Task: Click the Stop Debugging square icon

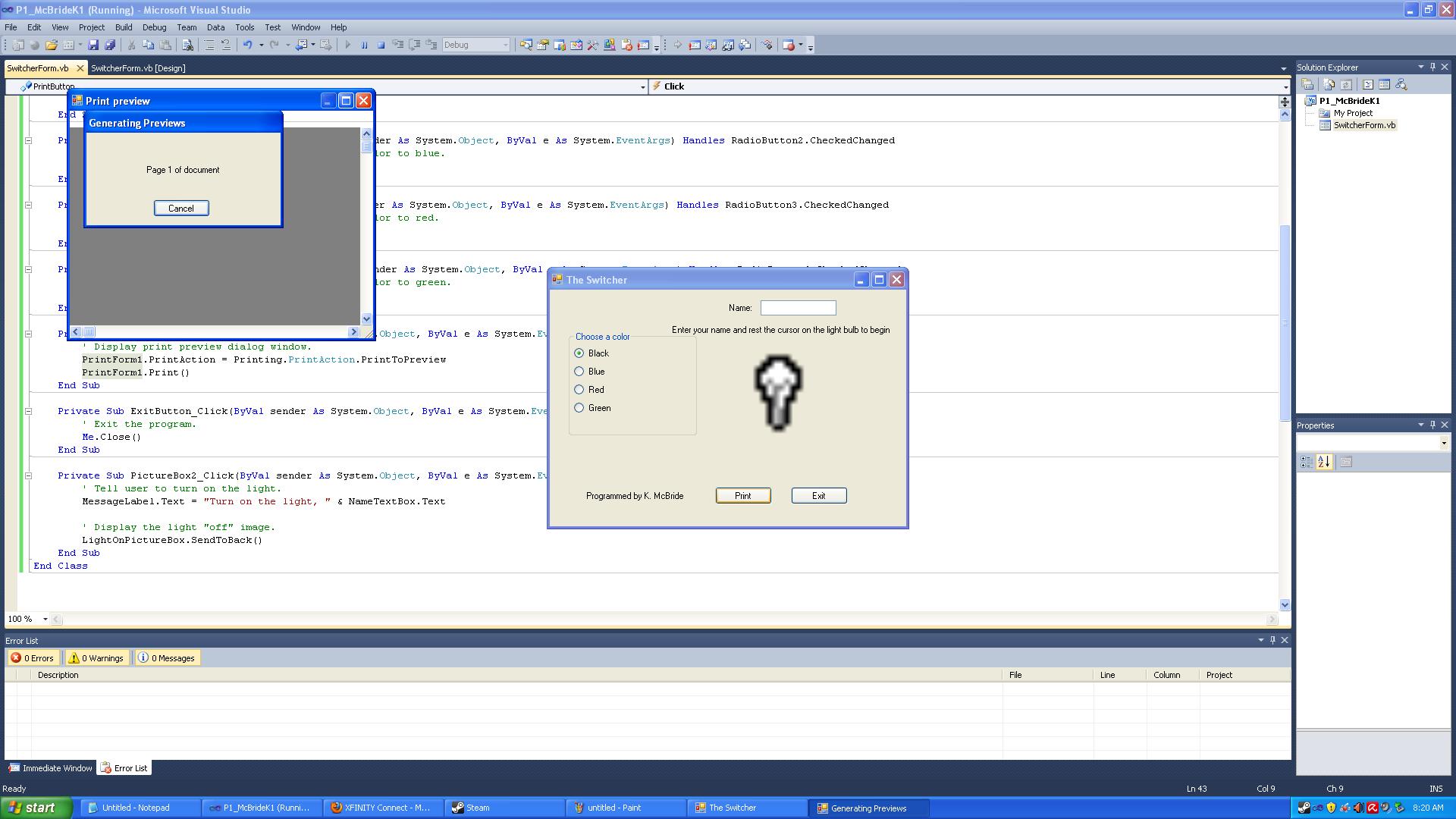Action: point(381,45)
